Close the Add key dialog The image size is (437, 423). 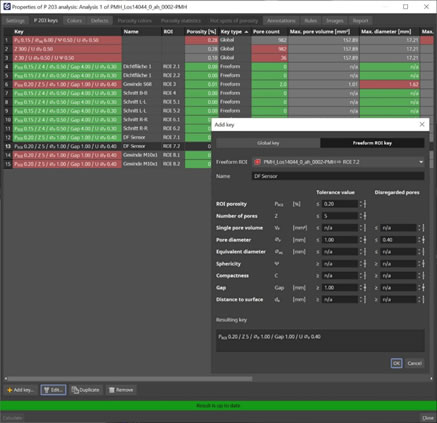coord(422,124)
